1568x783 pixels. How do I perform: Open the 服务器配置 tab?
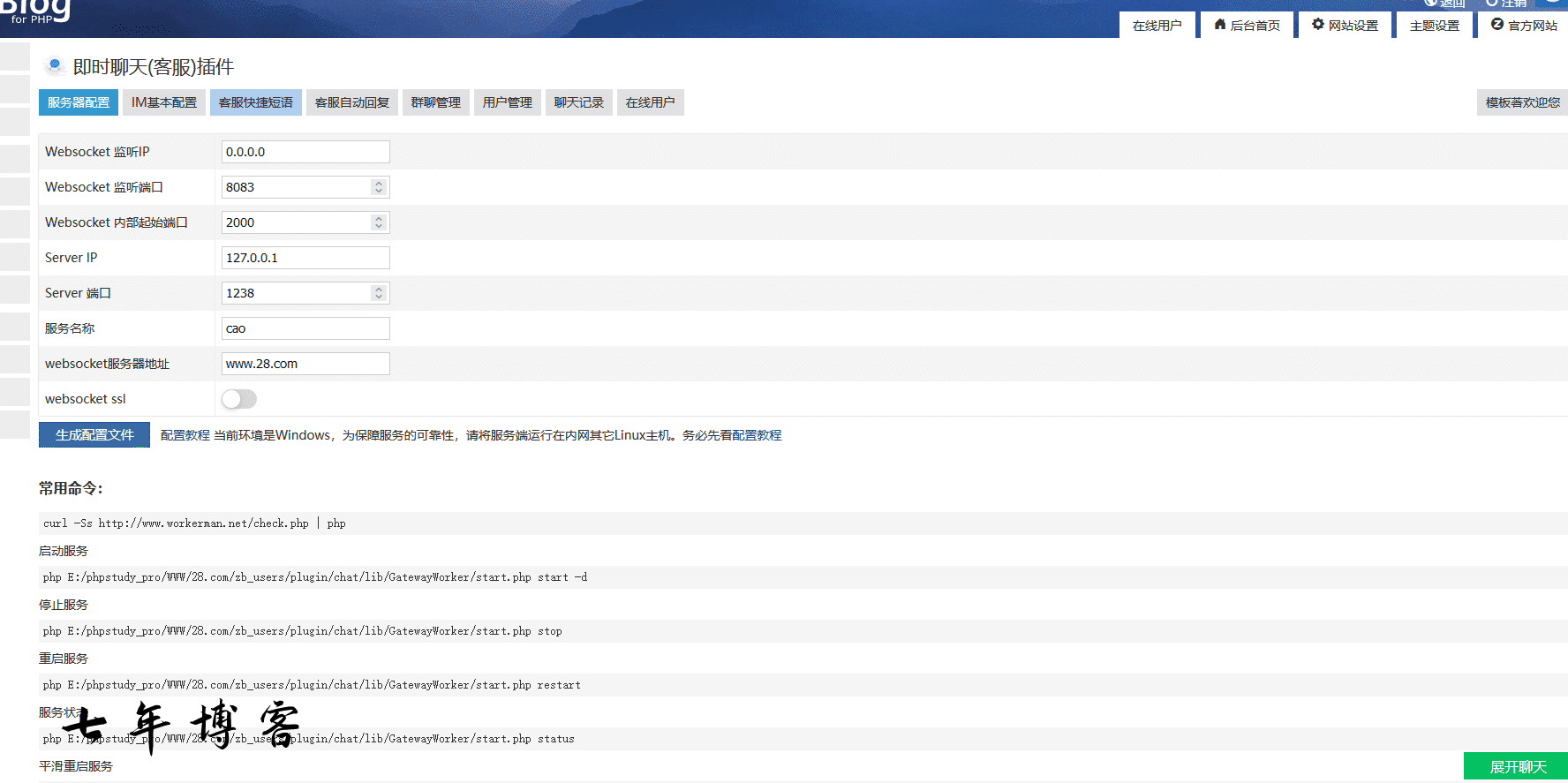pos(79,102)
